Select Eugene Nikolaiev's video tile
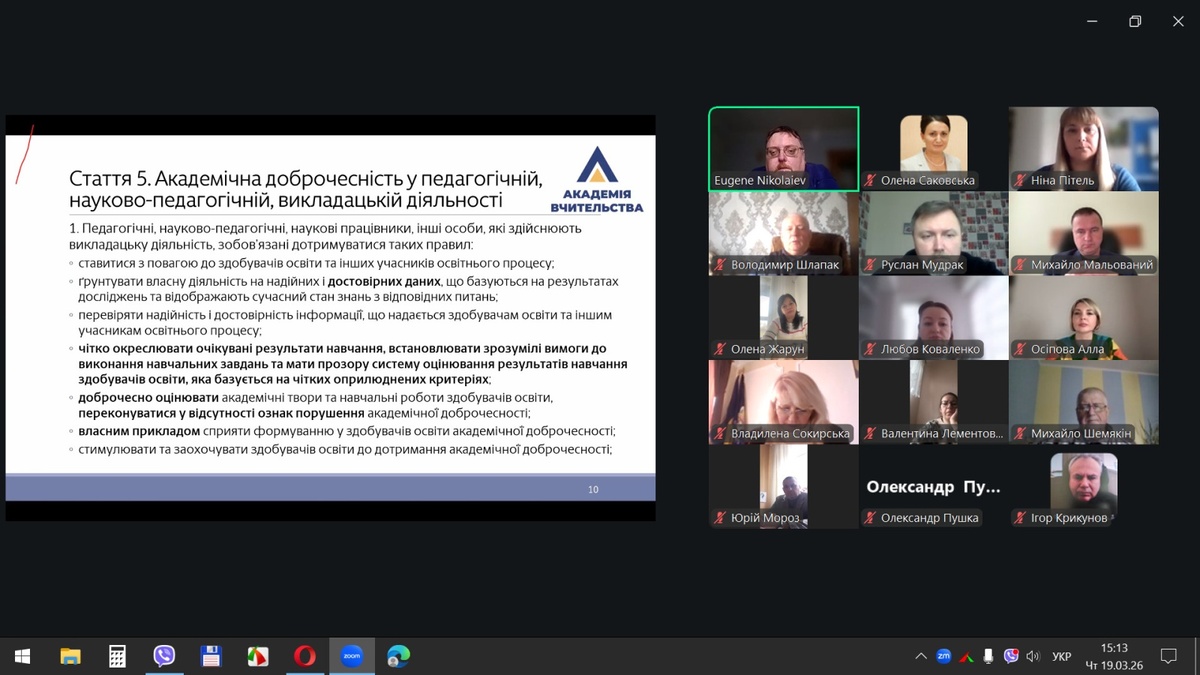The height and width of the screenshot is (675, 1200). 783,148
